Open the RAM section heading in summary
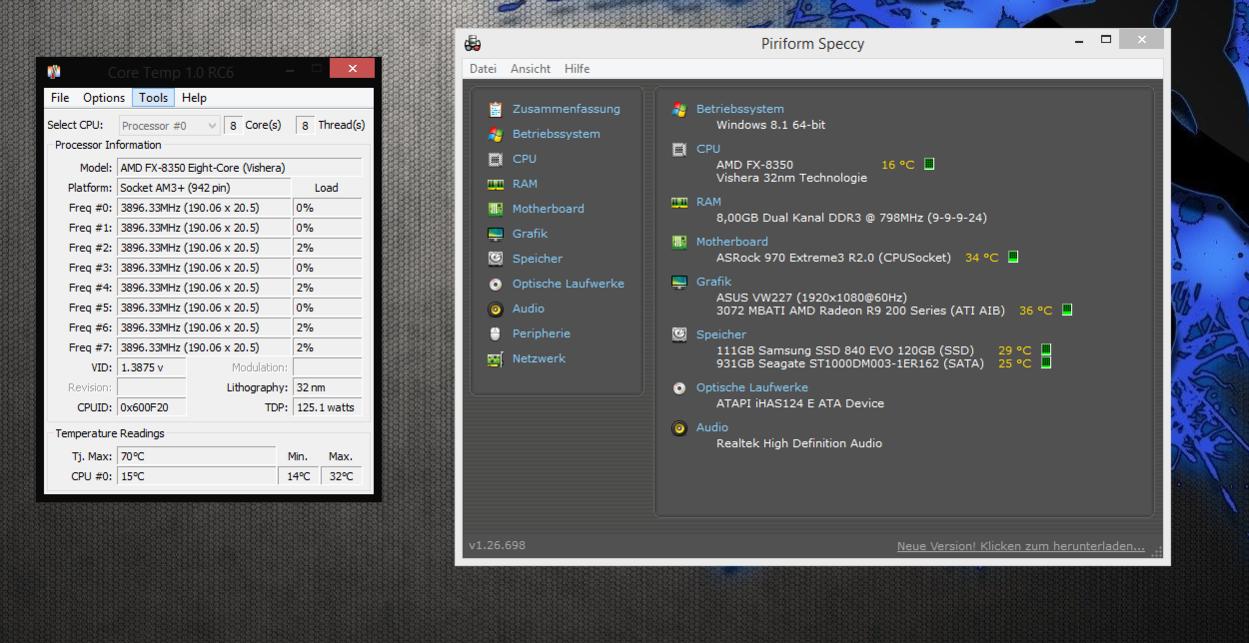1249x643 pixels. pyautogui.click(x=709, y=202)
